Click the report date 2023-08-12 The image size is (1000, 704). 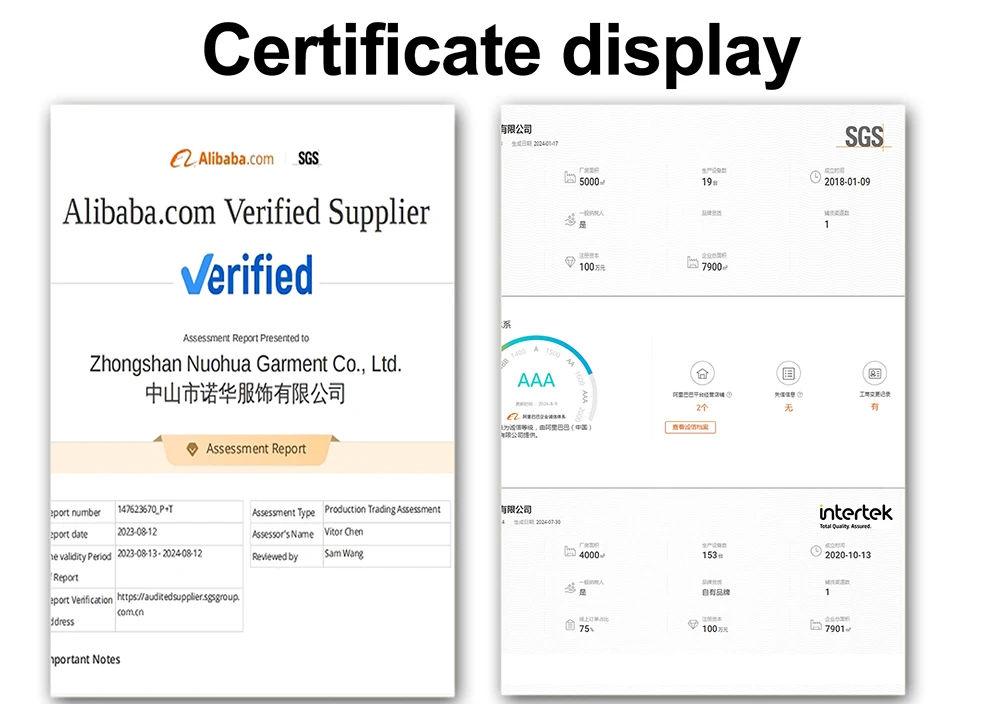tap(137, 532)
